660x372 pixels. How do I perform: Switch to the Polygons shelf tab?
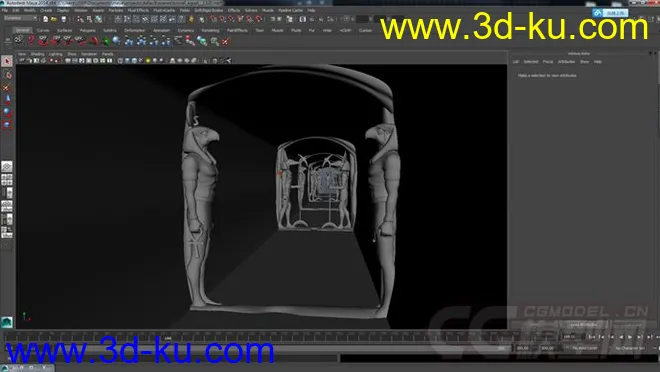[88, 30]
